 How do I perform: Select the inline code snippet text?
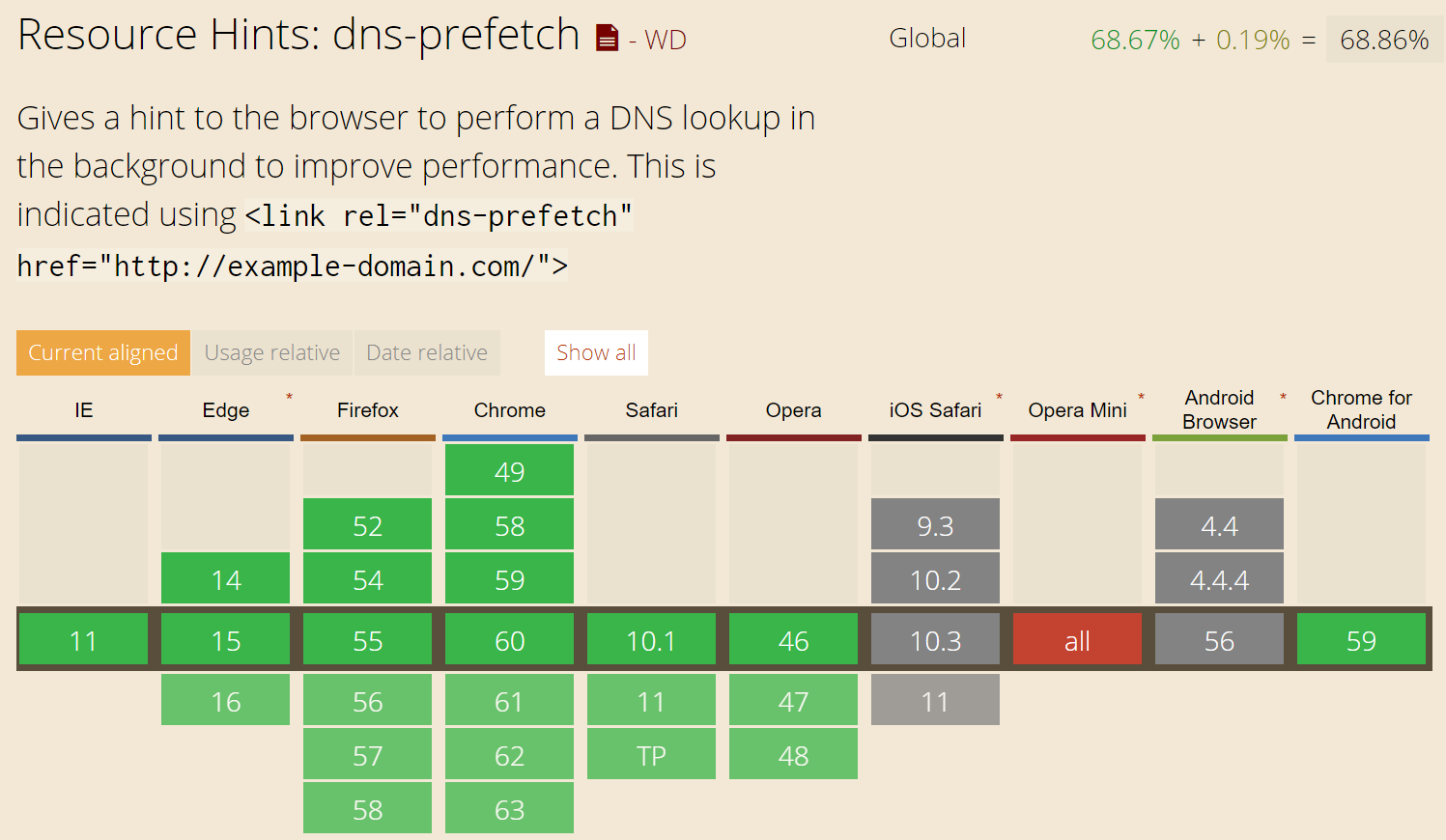tap(436, 215)
